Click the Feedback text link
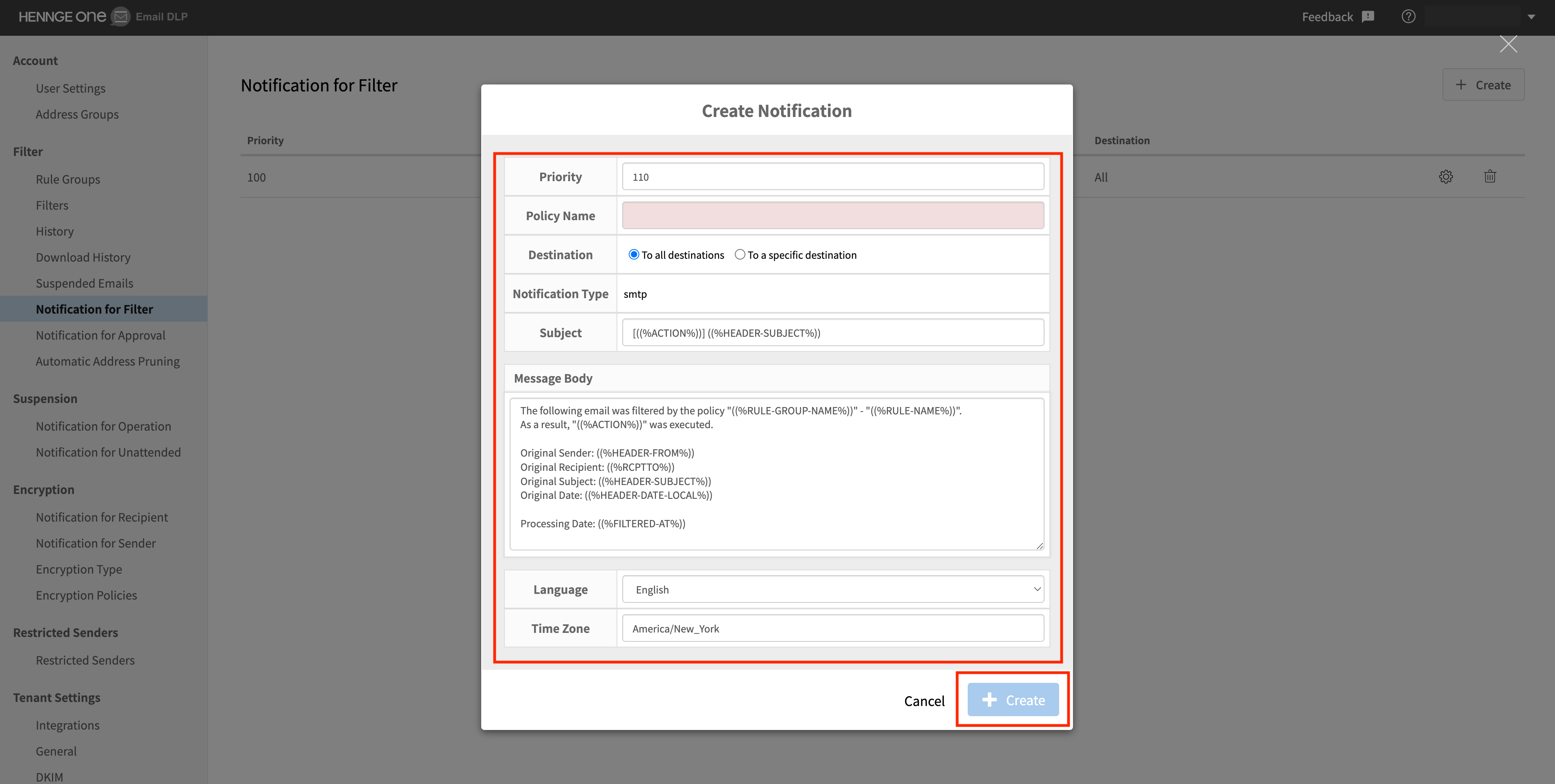Screen dimensions: 1555x784 pos(1327,17)
